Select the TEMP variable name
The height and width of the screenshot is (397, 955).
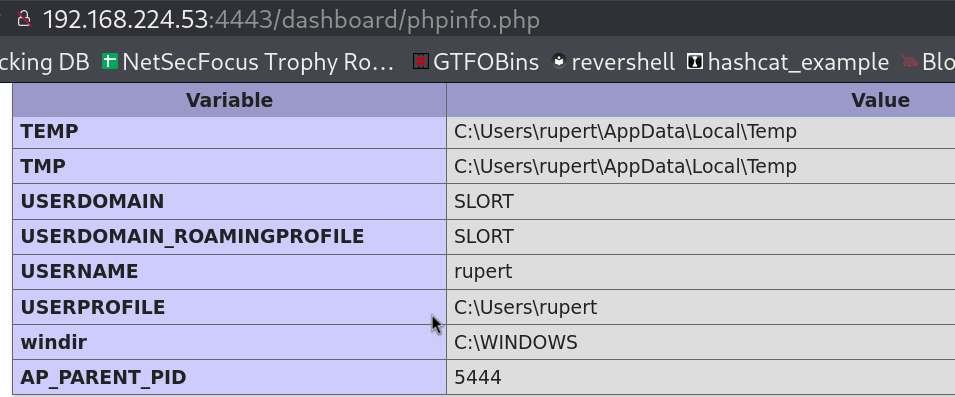(x=50, y=132)
